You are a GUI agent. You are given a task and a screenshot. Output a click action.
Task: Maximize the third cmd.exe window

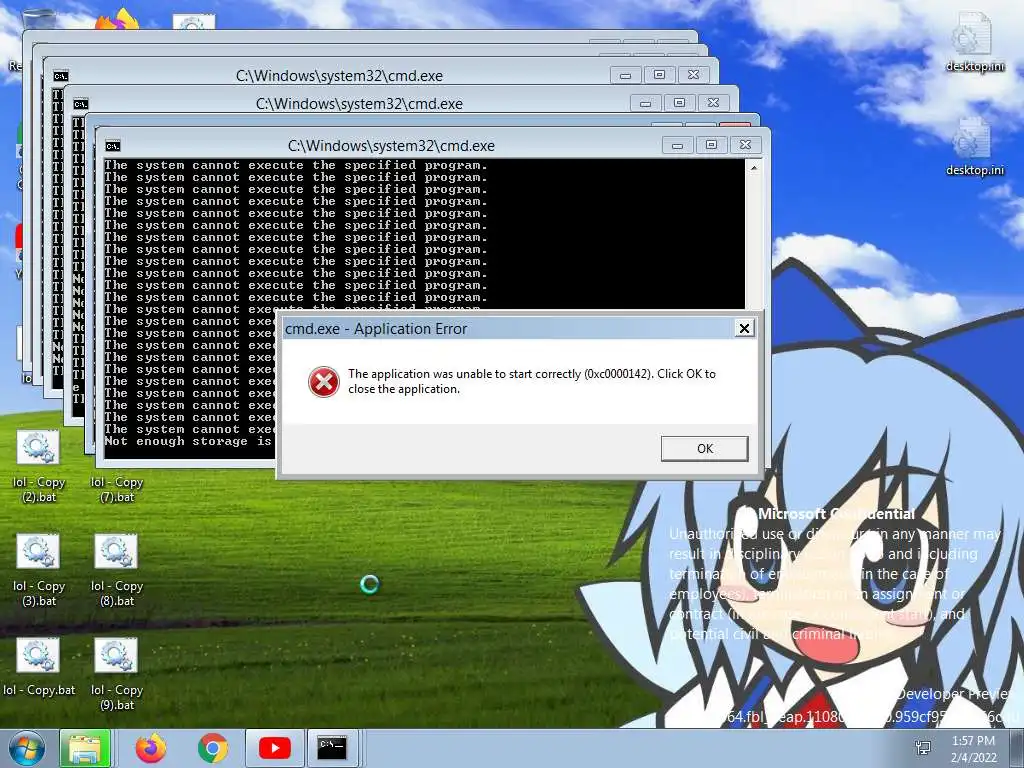pos(659,75)
